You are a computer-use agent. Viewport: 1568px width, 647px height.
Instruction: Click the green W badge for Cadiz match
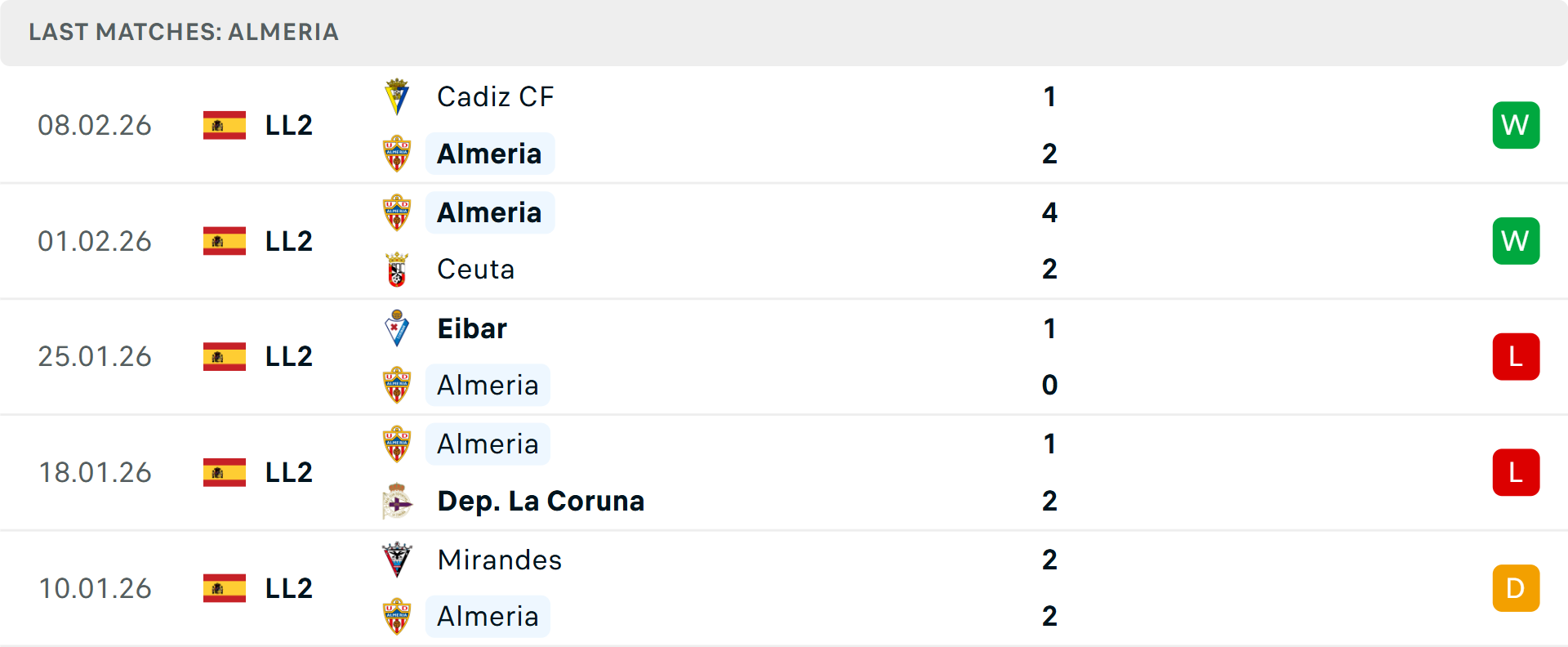pos(1516,125)
